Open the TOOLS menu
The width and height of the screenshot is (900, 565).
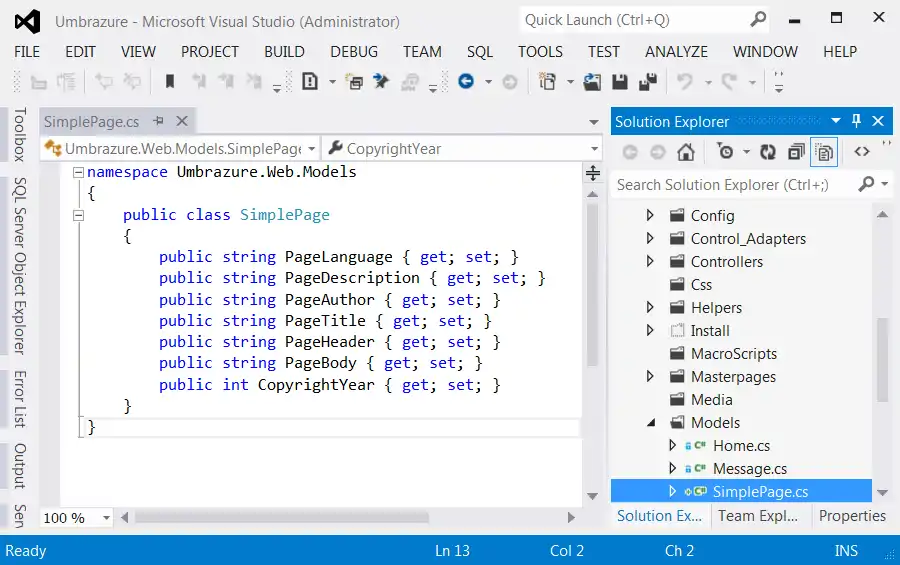pyautogui.click(x=540, y=52)
